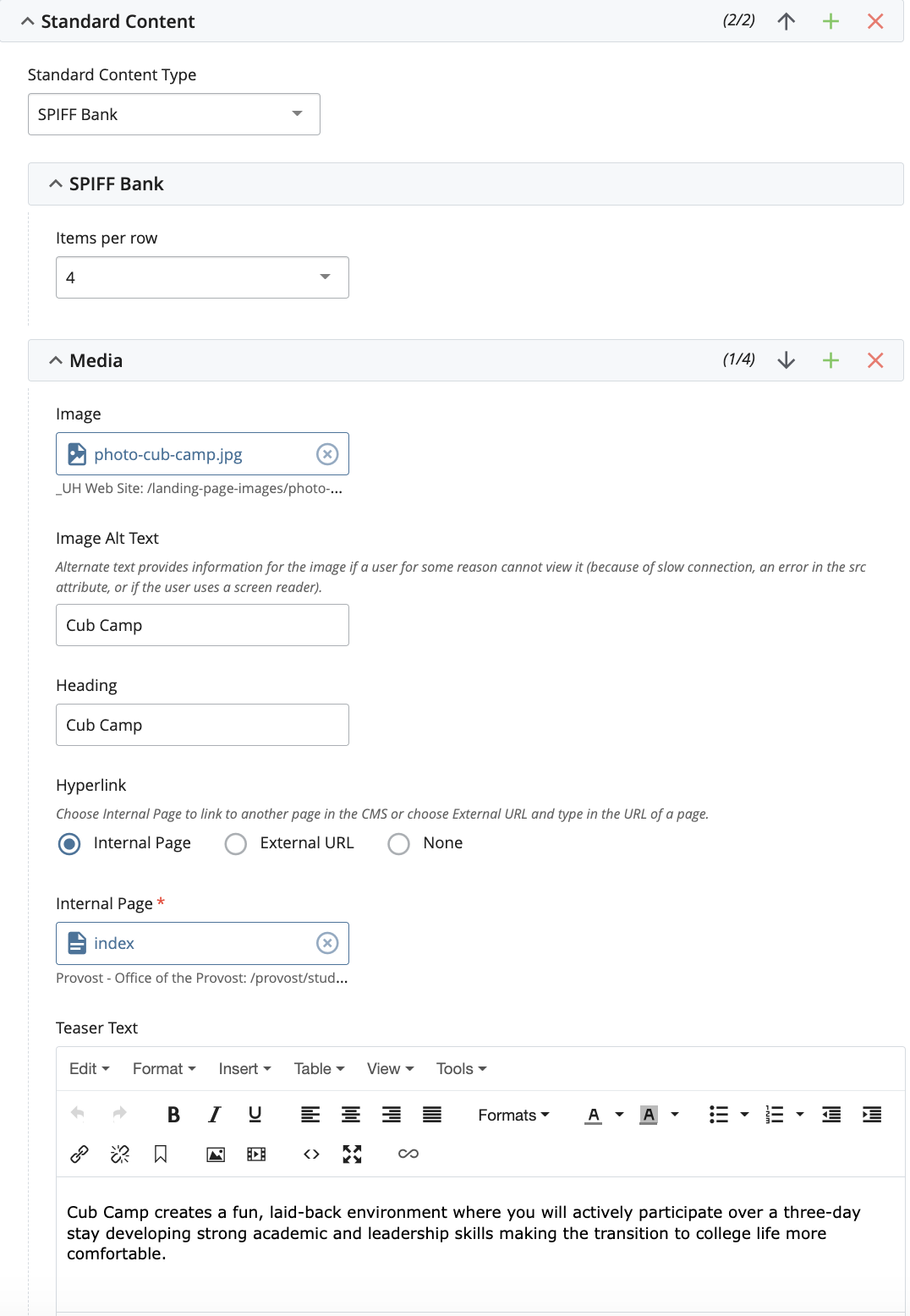This screenshot has width=910, height=1316.
Task: Apply background highlight color
Action: click(649, 1115)
